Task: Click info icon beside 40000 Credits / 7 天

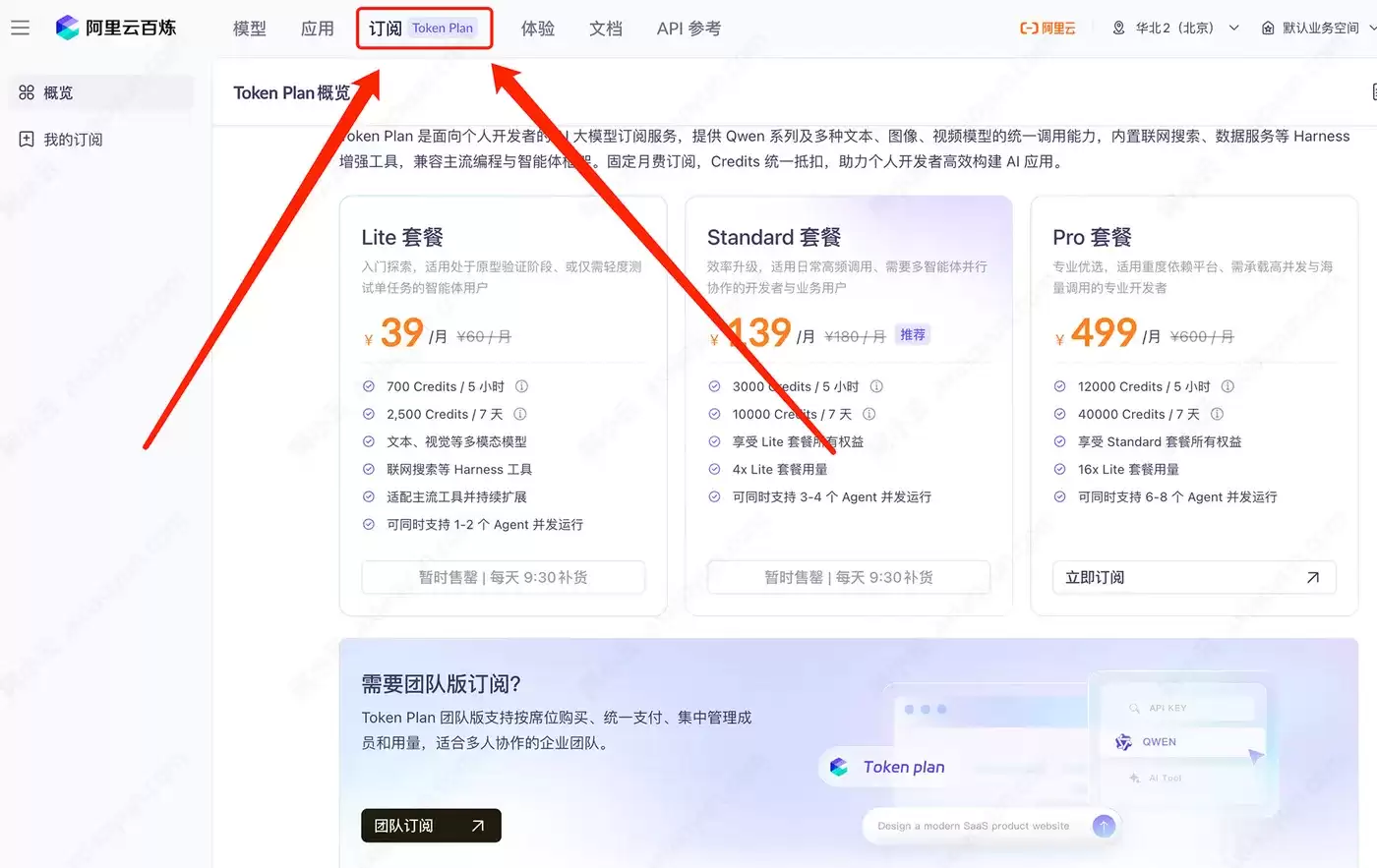Action: pyautogui.click(x=1217, y=414)
